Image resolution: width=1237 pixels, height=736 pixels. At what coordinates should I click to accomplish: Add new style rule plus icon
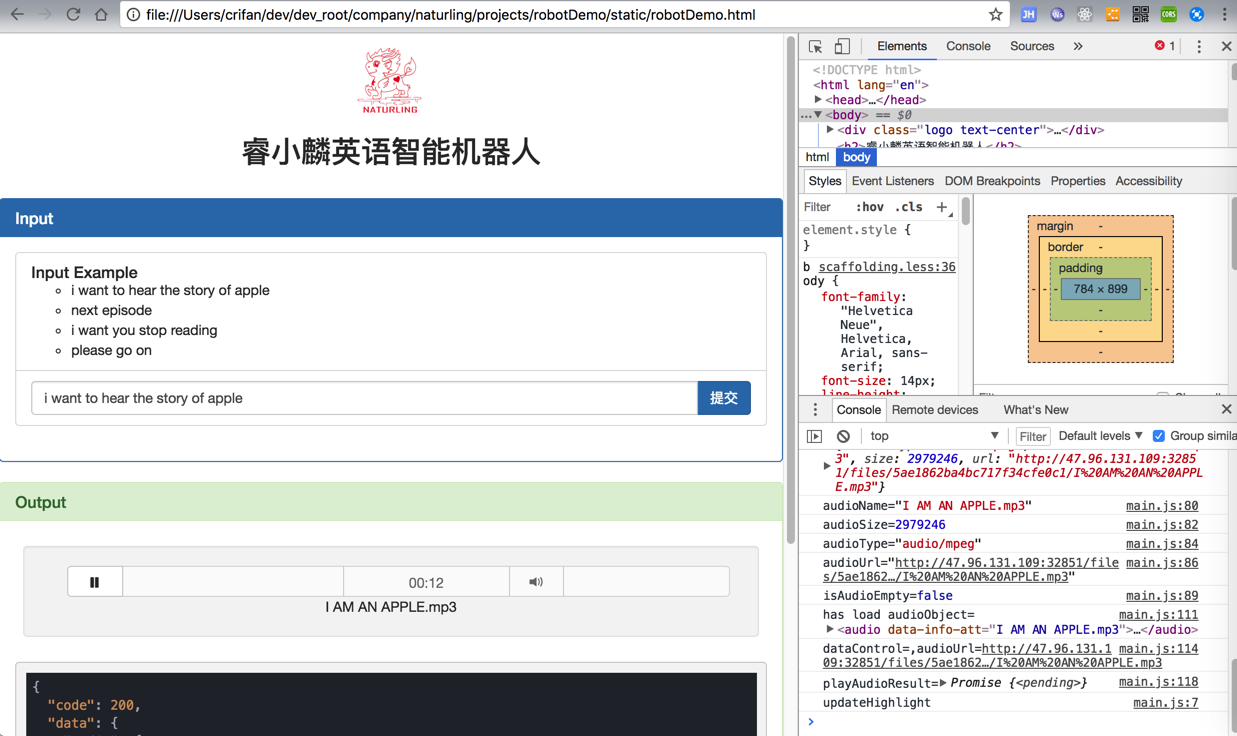[941, 207]
